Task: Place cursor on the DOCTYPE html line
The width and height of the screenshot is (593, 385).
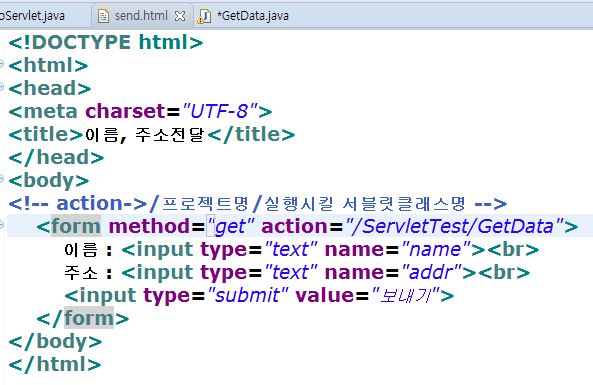Action: coord(106,42)
